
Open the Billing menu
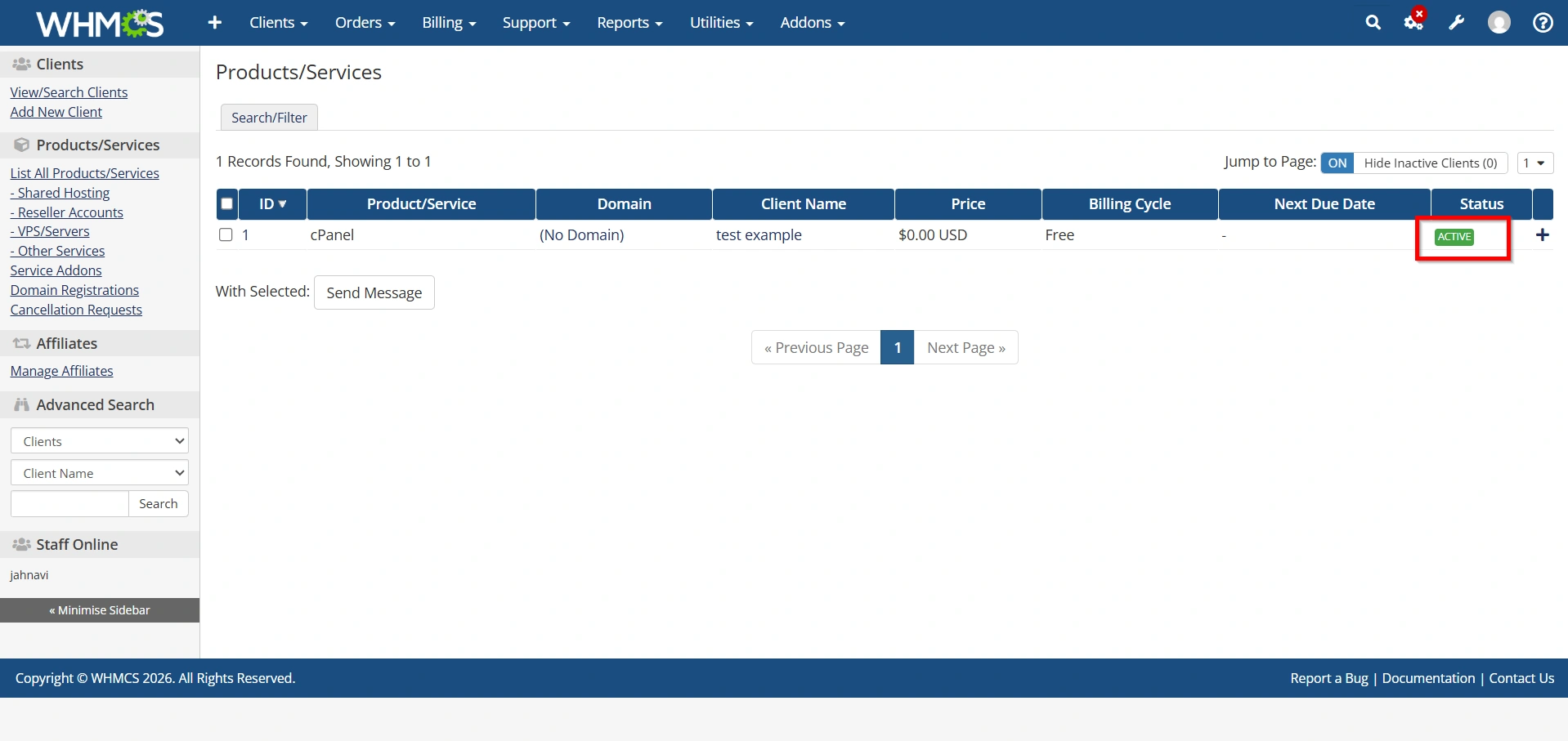pyautogui.click(x=449, y=23)
